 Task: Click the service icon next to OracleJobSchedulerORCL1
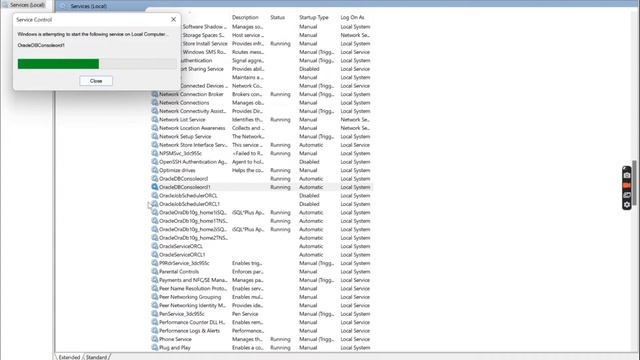(x=155, y=204)
